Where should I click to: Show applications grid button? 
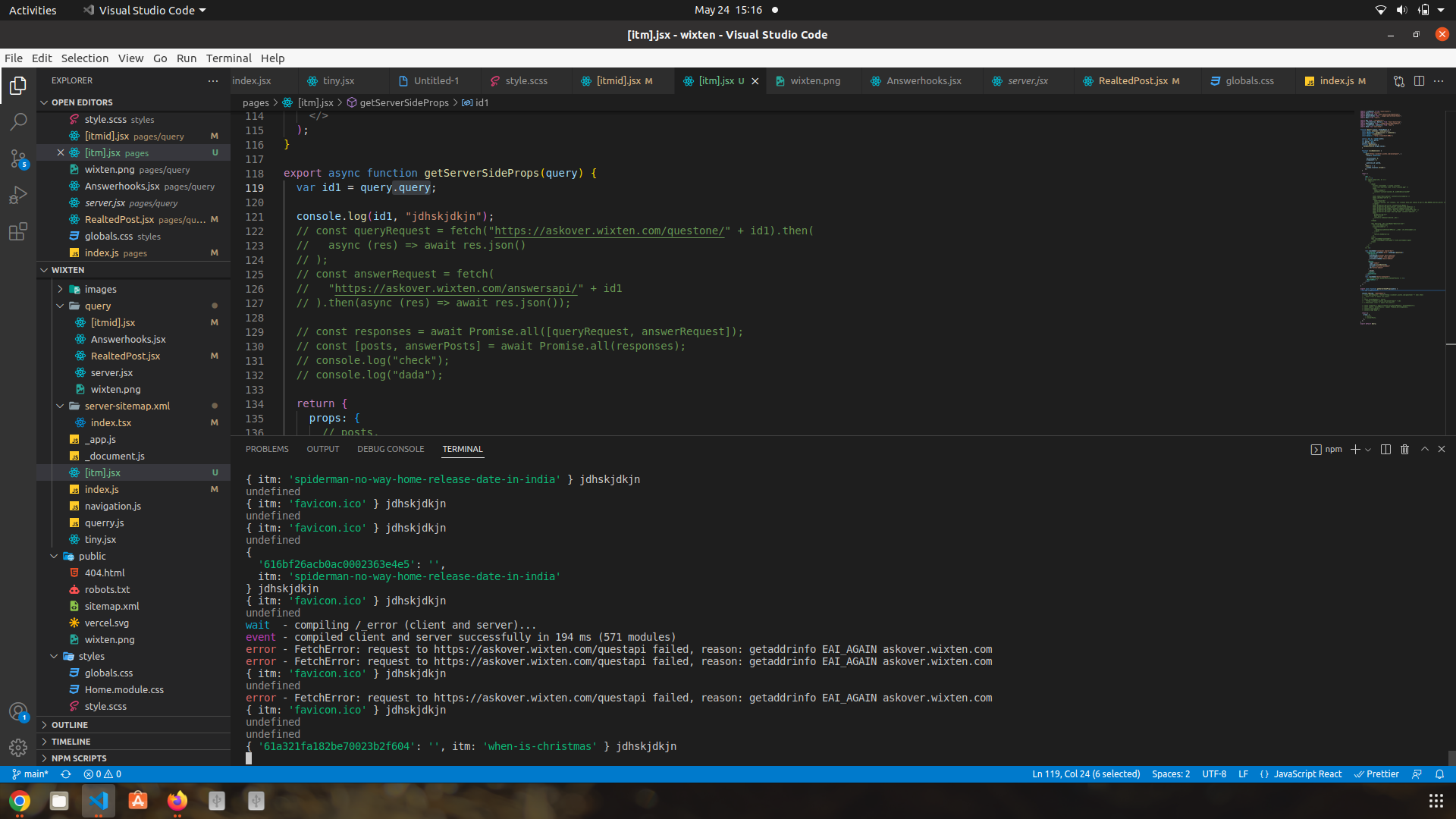(x=1436, y=801)
